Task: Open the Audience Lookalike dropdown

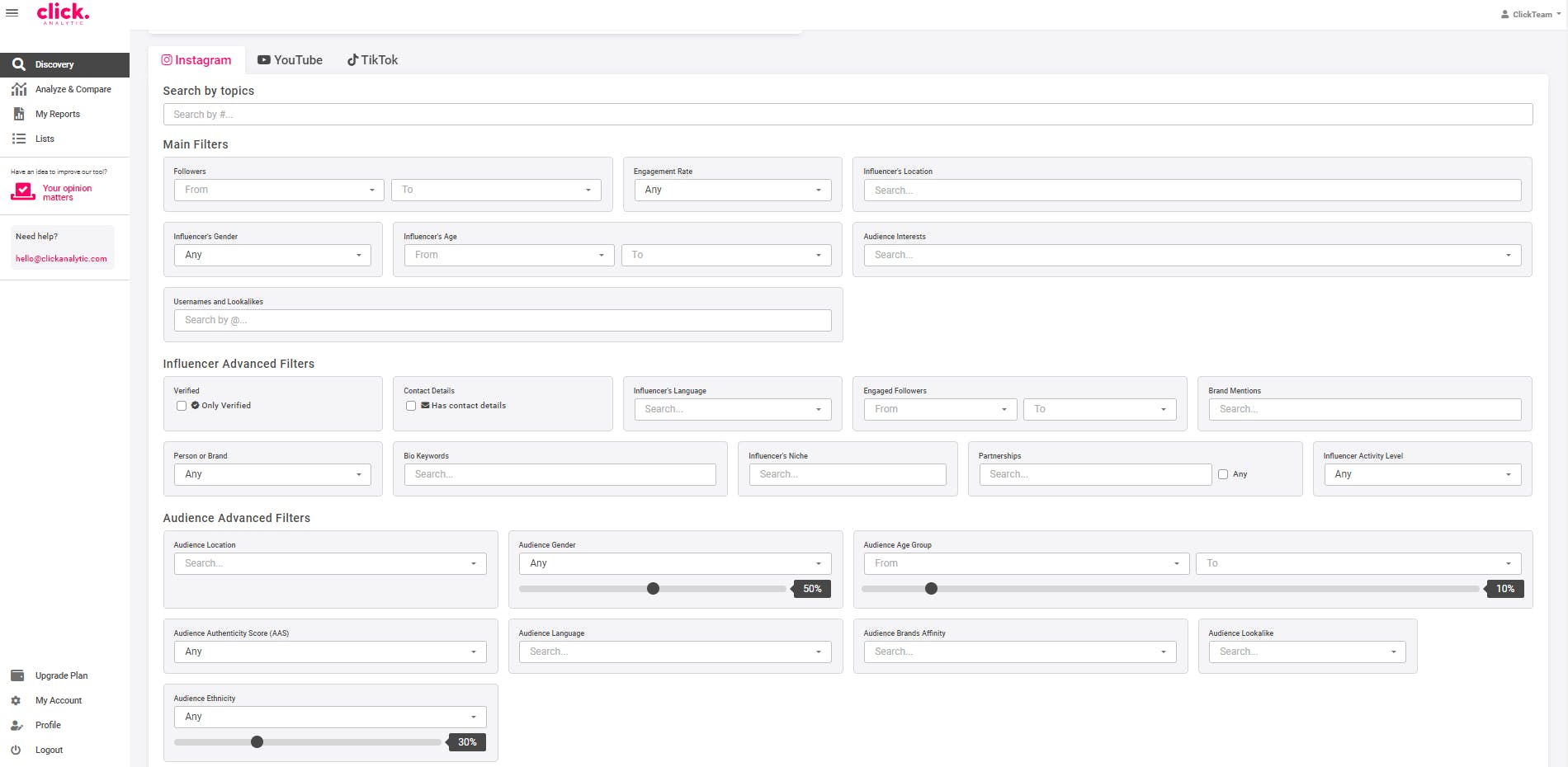Action: click(1307, 652)
